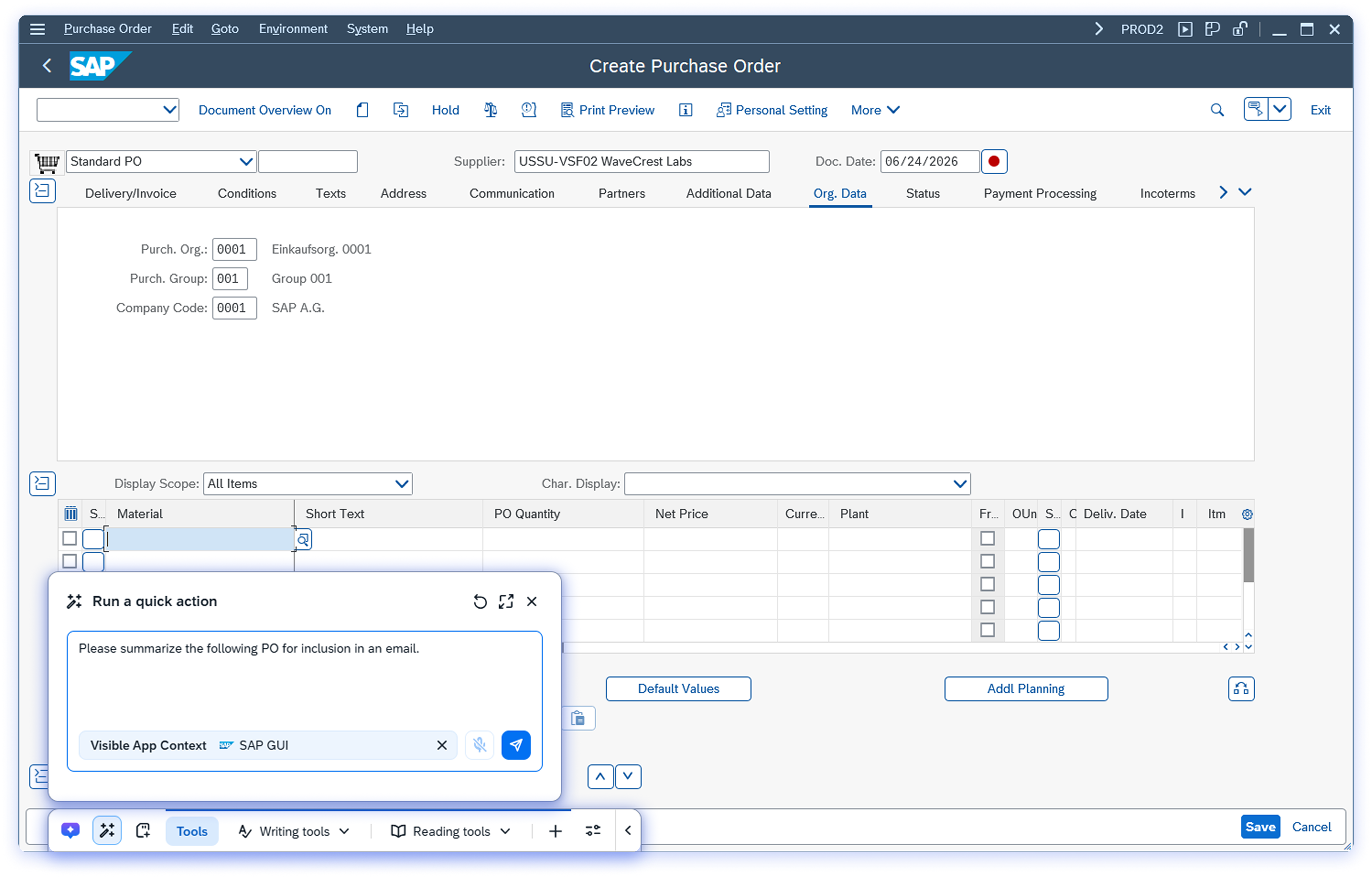Reset the quick action panel
1372x877 pixels.
tap(480, 601)
